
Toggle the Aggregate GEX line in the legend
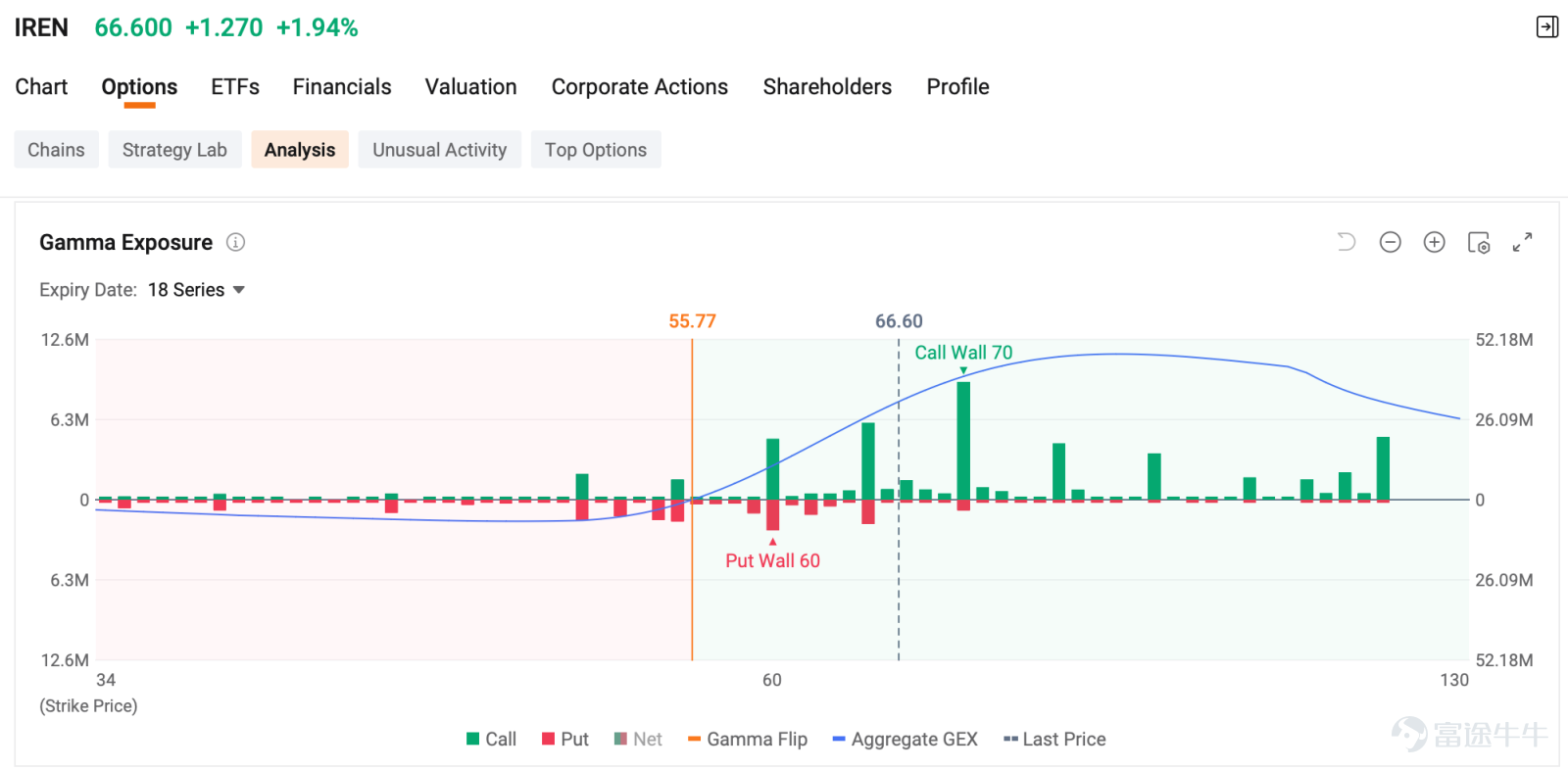pyautogui.click(x=905, y=739)
